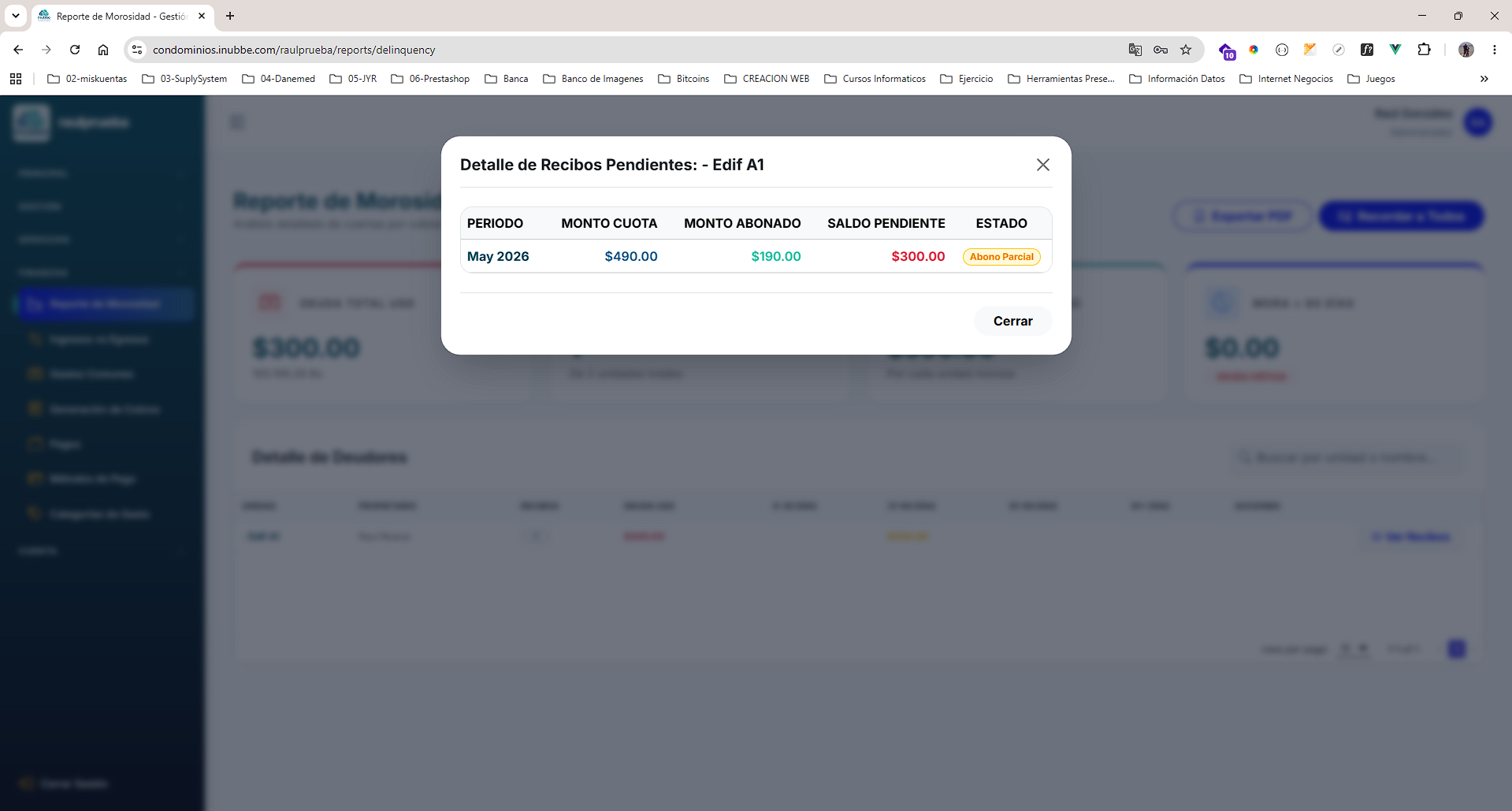
Task: Close the Detalle de Recibos Pendientes dialog
Action: tap(1042, 165)
